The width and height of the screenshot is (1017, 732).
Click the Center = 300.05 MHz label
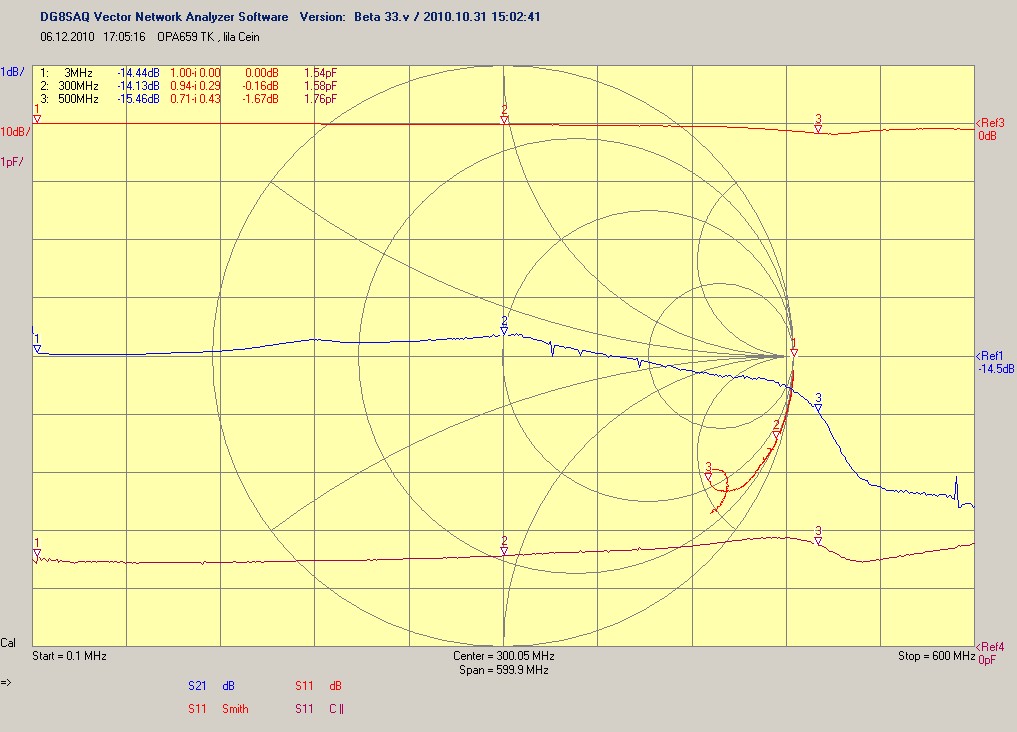tap(504, 655)
